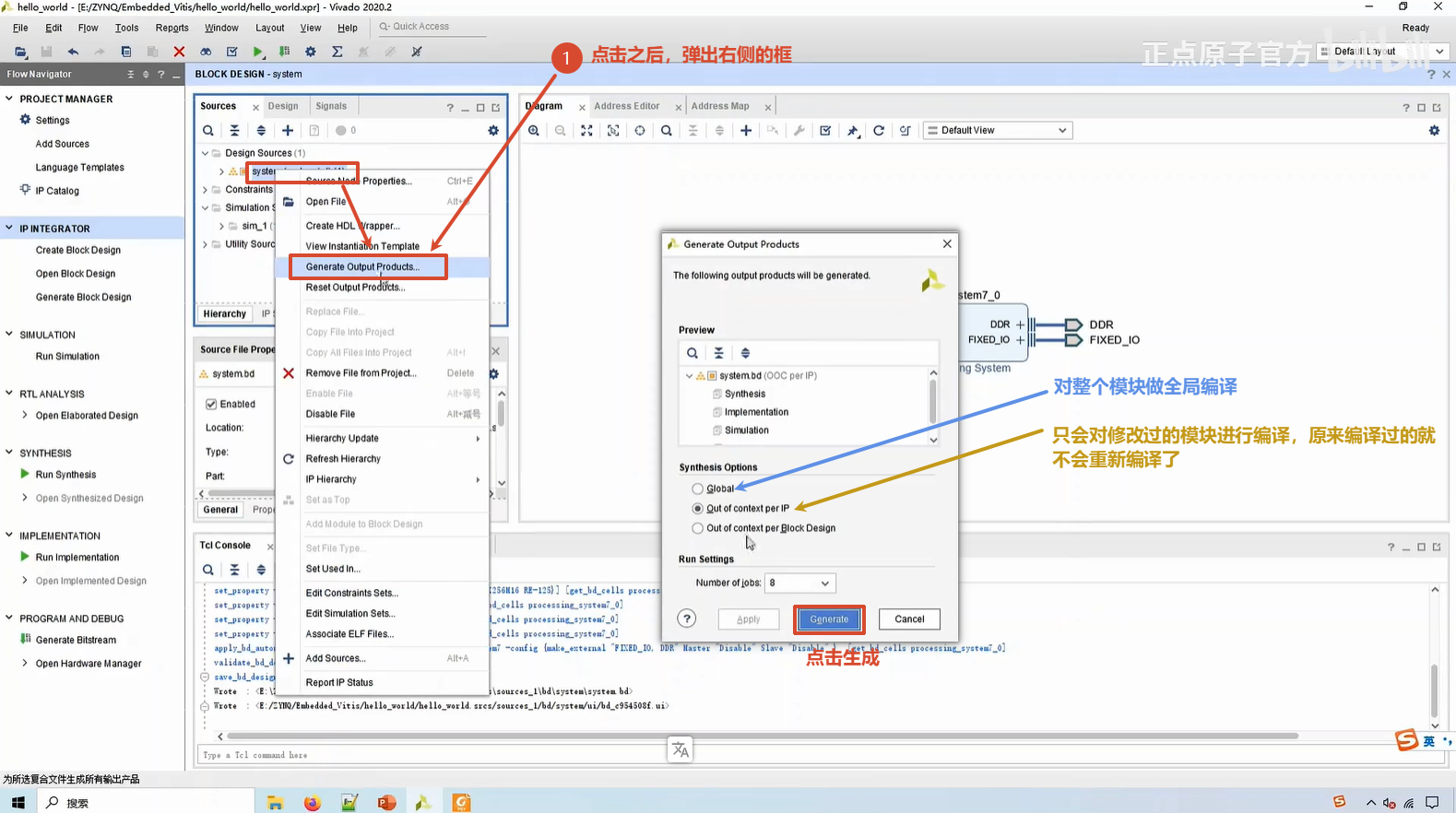Click the green run arrow in the main toolbar
This screenshot has width=1456, height=813.
pos(258,52)
